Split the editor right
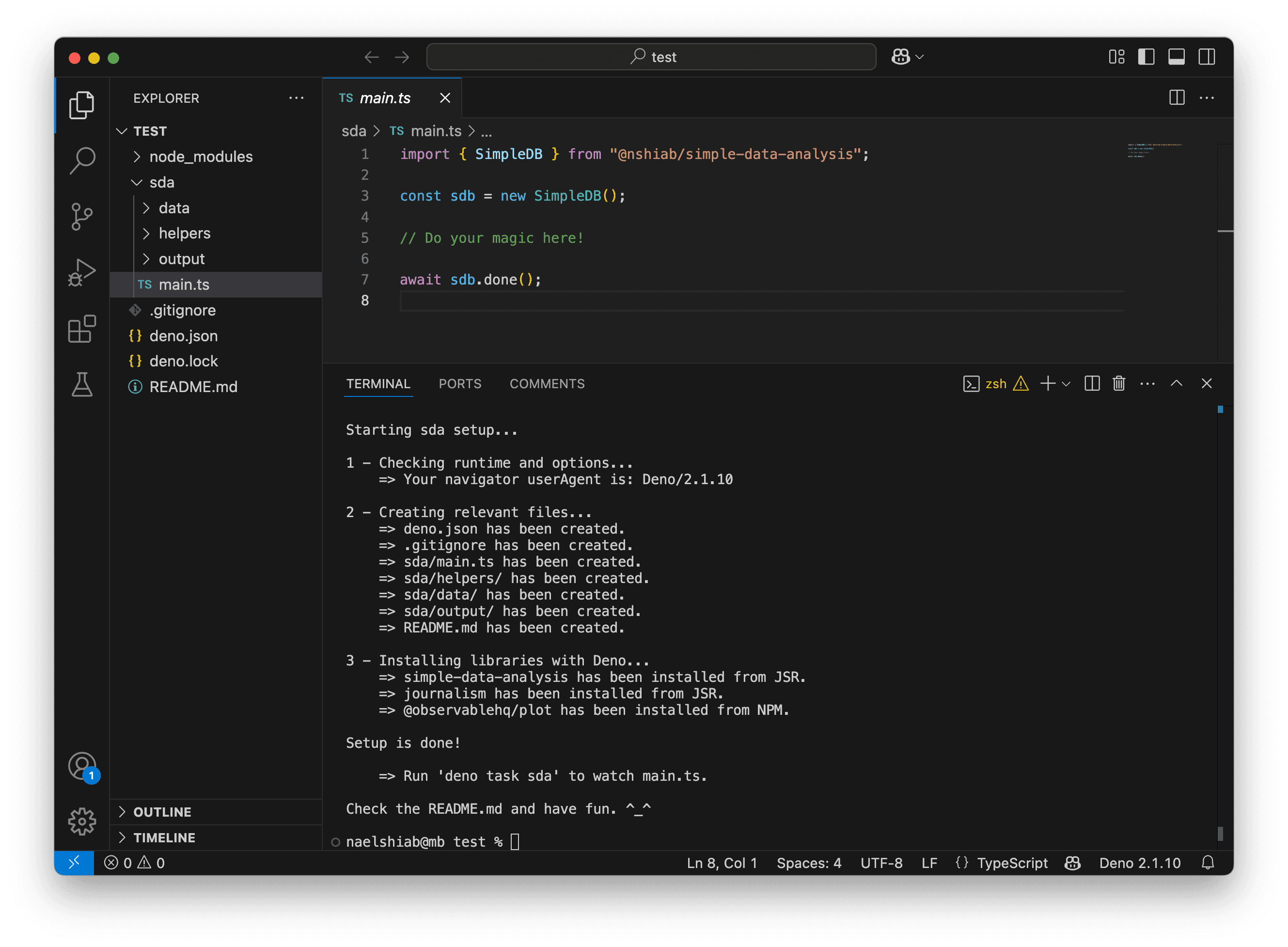The height and width of the screenshot is (947, 1288). click(x=1177, y=97)
